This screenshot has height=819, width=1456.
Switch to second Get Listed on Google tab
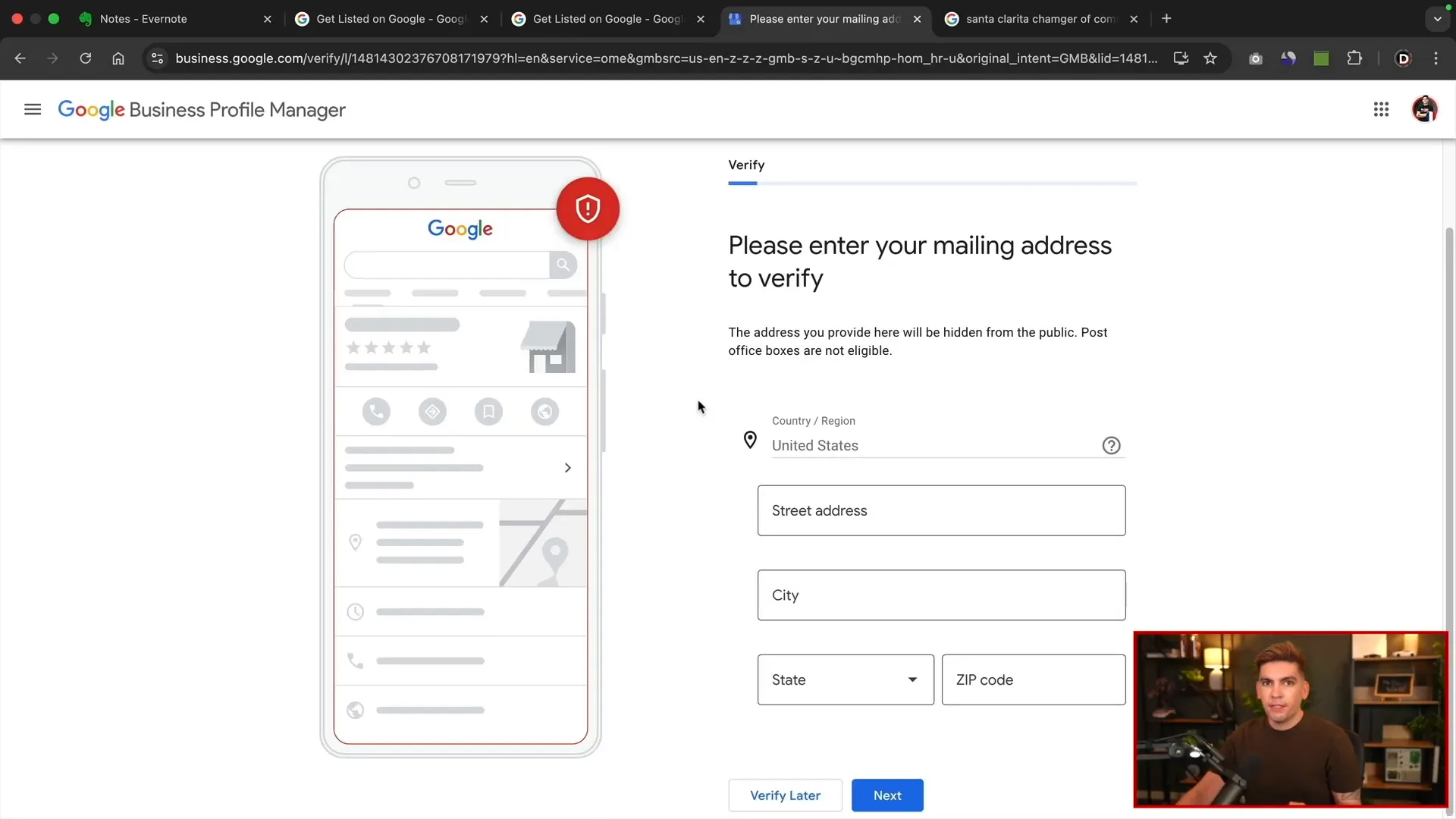(x=609, y=19)
